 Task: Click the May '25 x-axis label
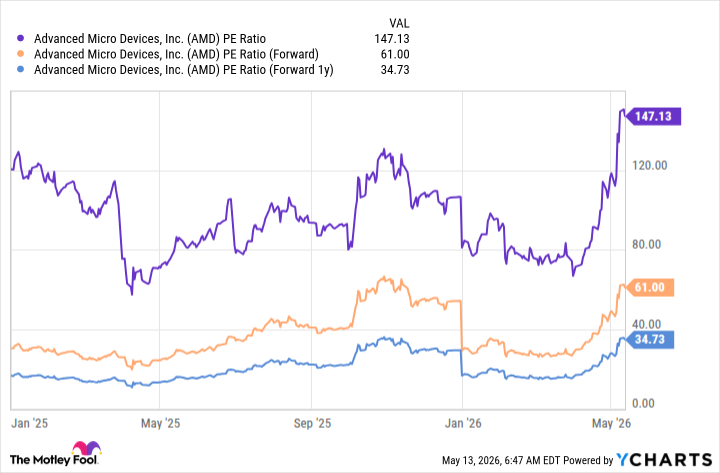tap(160, 423)
